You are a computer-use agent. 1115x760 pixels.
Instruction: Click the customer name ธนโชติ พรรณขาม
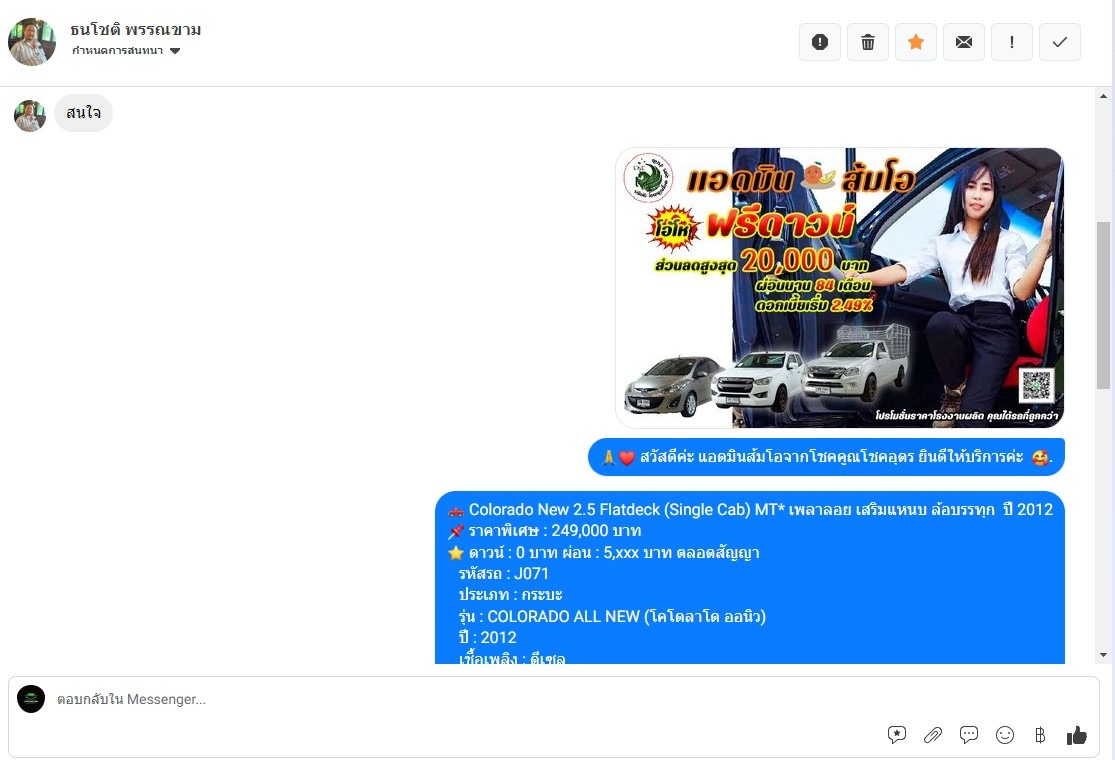tap(136, 29)
